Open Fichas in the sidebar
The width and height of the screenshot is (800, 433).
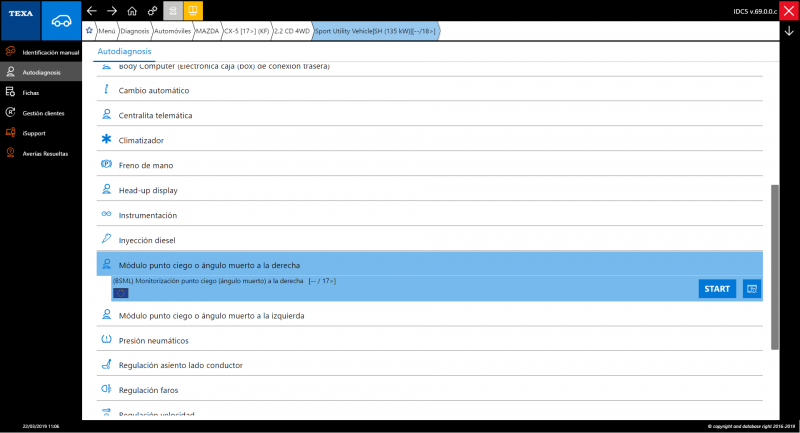[31, 92]
